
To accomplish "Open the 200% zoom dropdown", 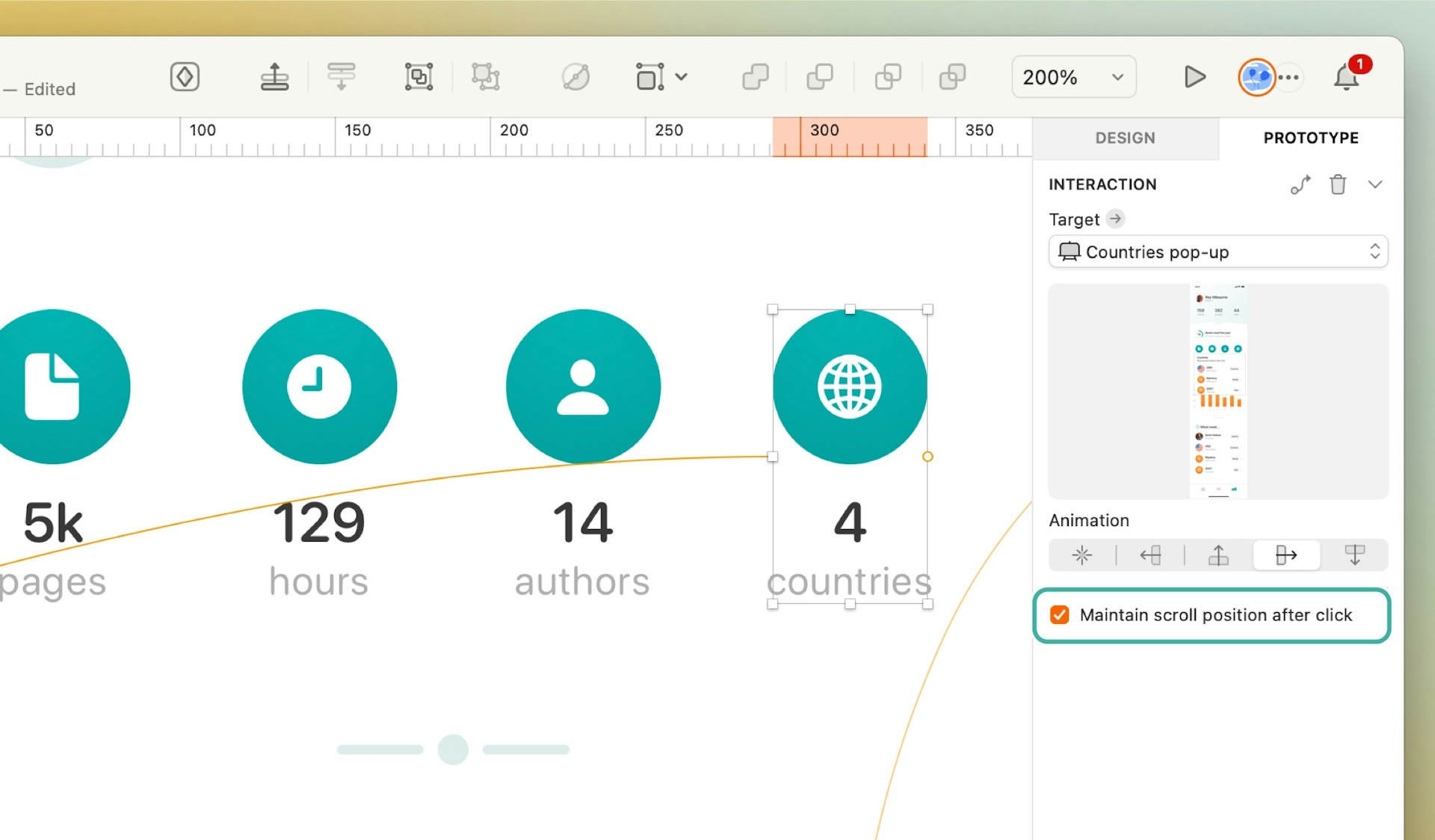I will point(1074,77).
